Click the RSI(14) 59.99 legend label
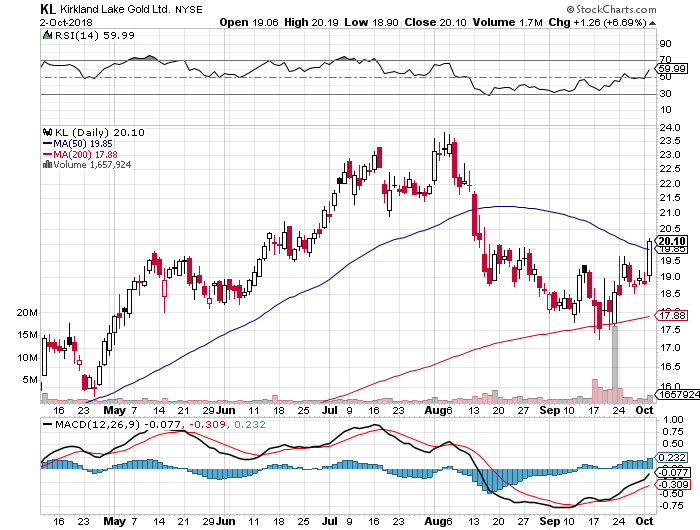The image size is (700, 530). (x=94, y=35)
